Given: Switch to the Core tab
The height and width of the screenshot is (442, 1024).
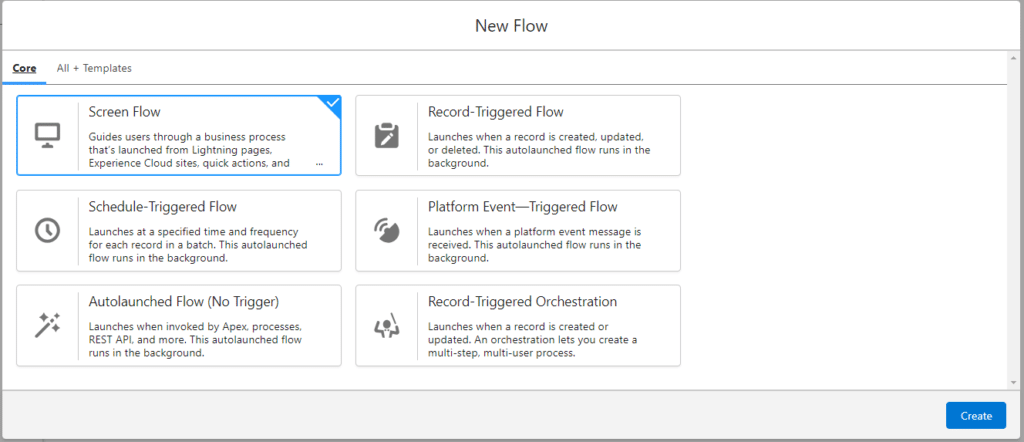Looking at the screenshot, I should (x=24, y=68).
